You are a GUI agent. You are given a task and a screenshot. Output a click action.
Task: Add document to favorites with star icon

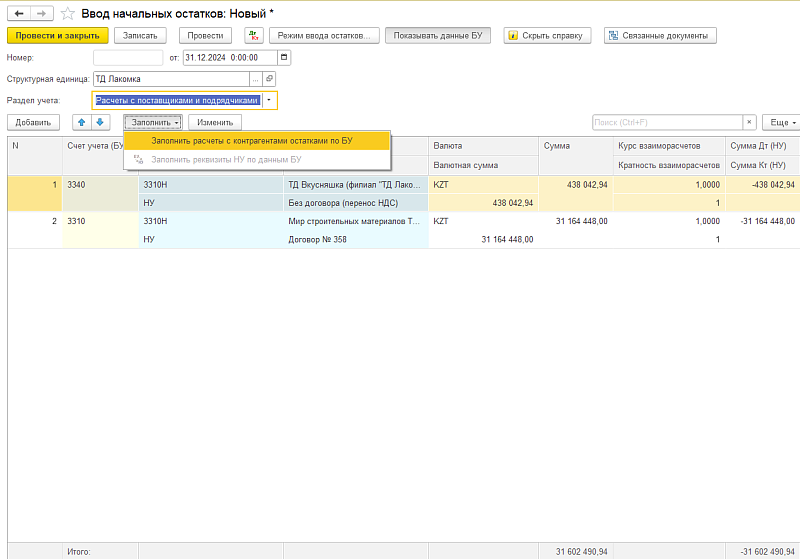pos(68,13)
